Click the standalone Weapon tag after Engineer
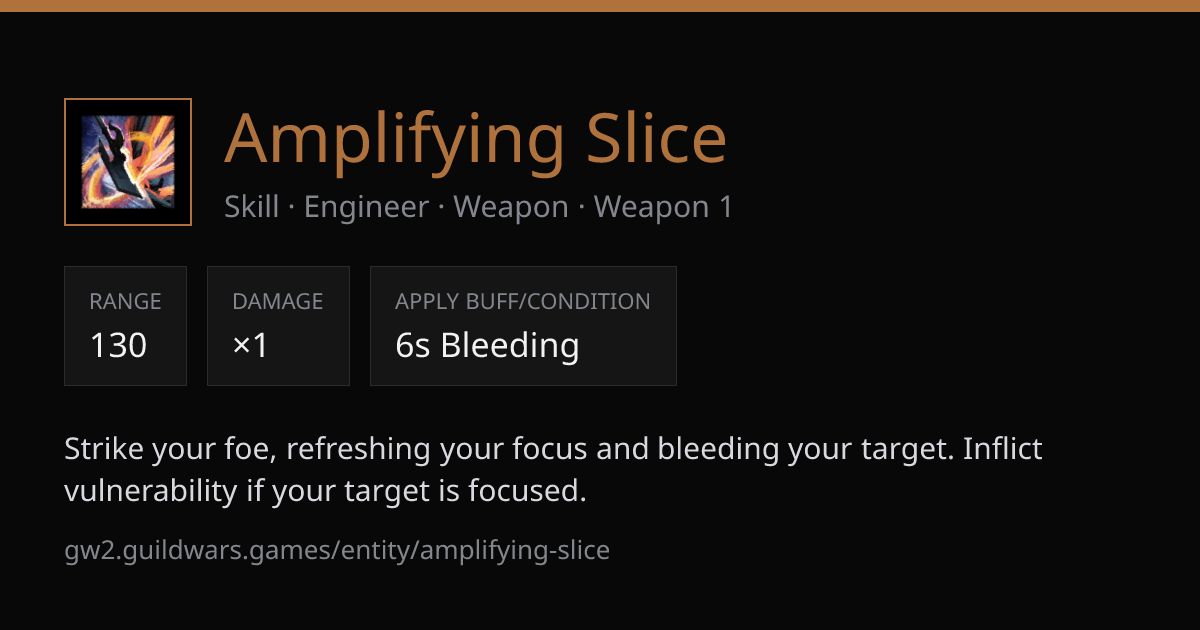This screenshot has width=1200, height=630. point(511,207)
